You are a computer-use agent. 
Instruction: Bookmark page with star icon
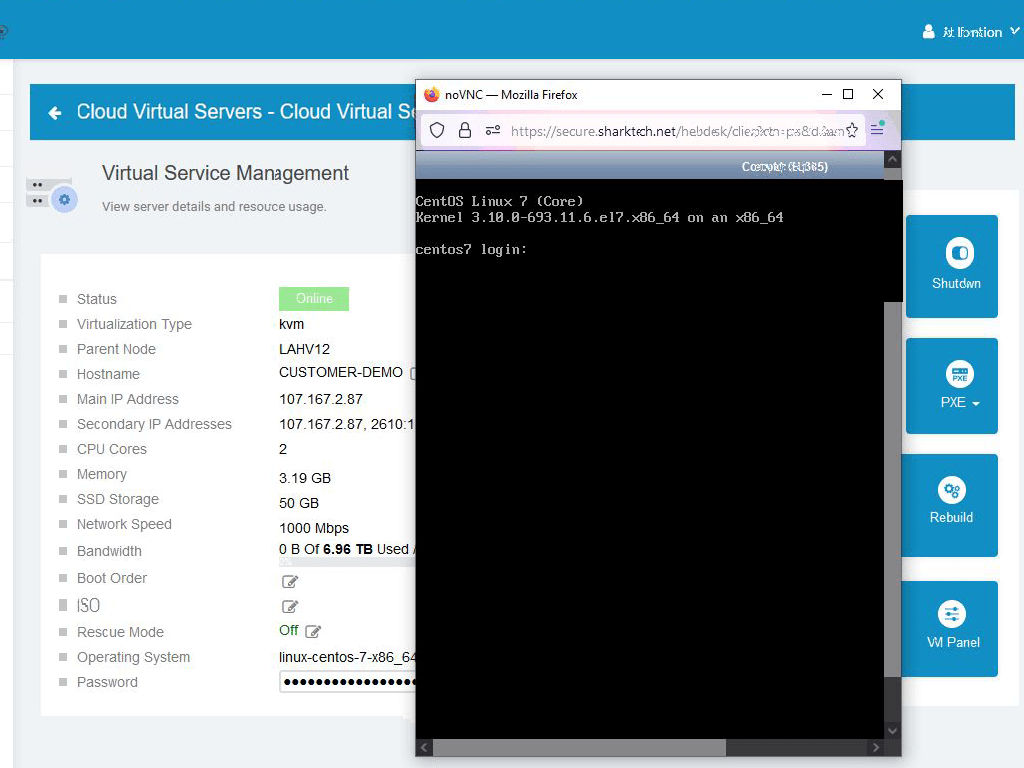point(852,131)
